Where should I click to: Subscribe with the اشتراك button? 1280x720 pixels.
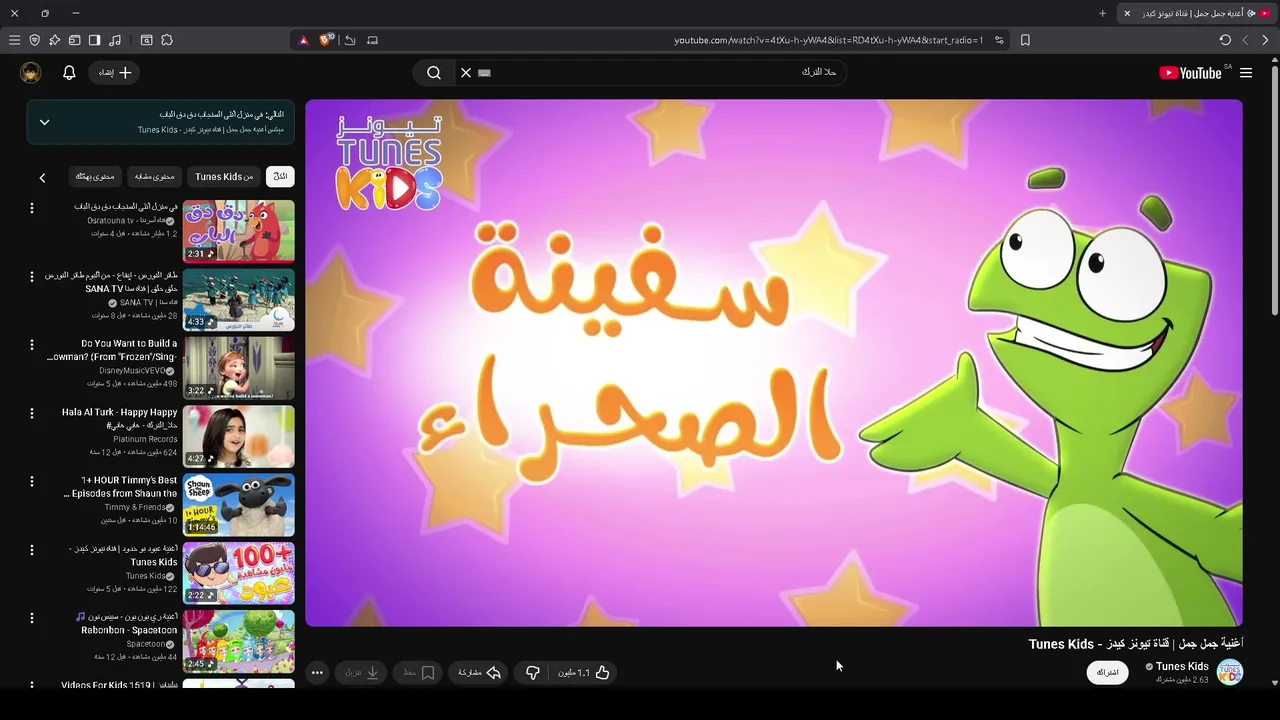click(1108, 672)
